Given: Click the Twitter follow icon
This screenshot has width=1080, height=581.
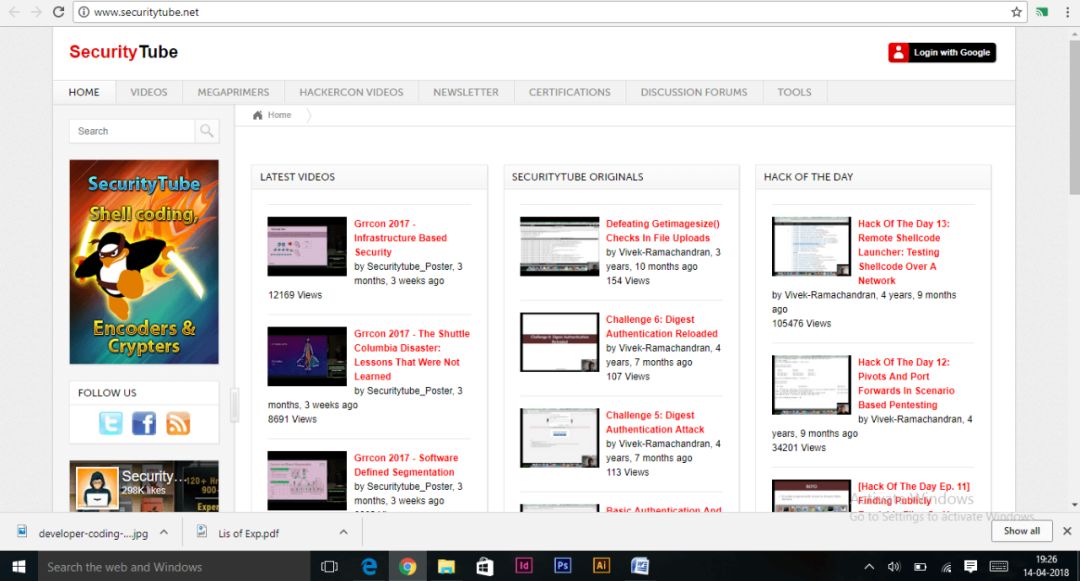Looking at the screenshot, I should click(x=110, y=424).
